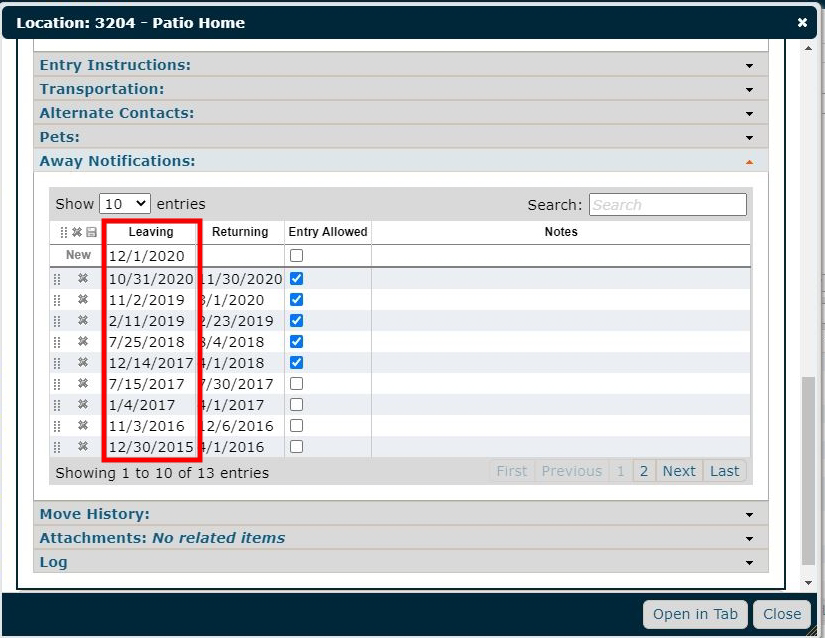Click the header delete X icon

pos(77,232)
